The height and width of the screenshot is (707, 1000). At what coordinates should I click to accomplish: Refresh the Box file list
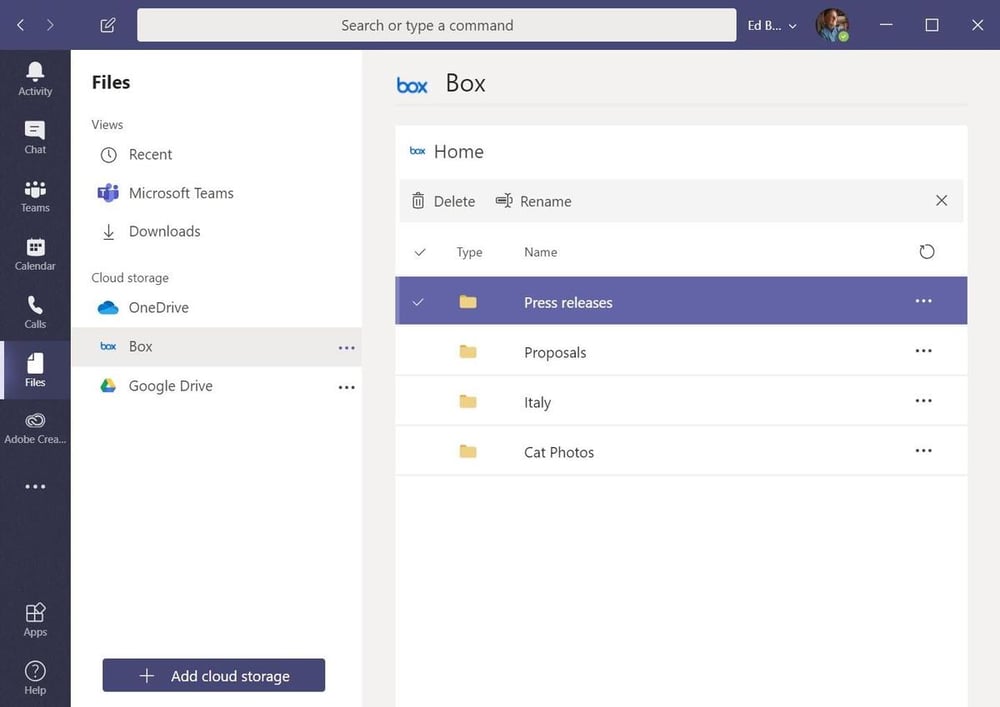[926, 252]
